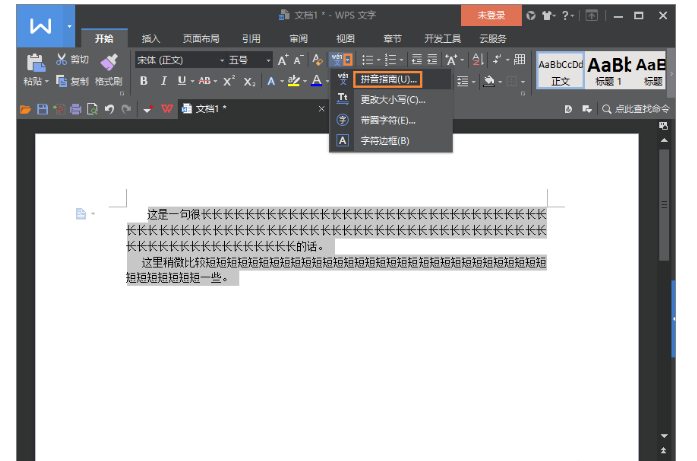This screenshot has width=697, height=461.
Task: Switch to the 插入 tab
Action: [x=151, y=39]
